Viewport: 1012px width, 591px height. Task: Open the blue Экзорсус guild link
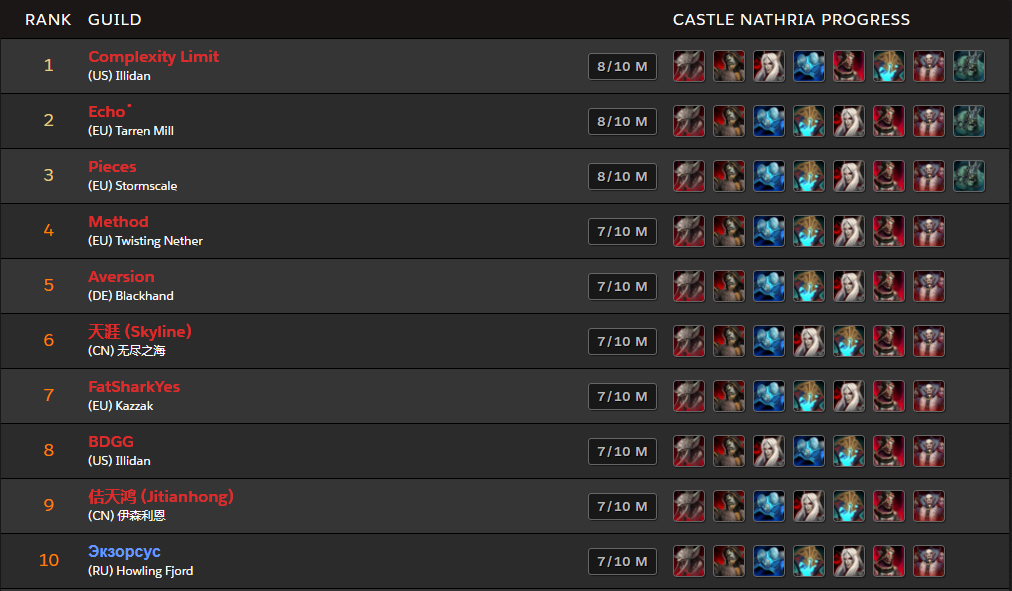[x=125, y=552]
